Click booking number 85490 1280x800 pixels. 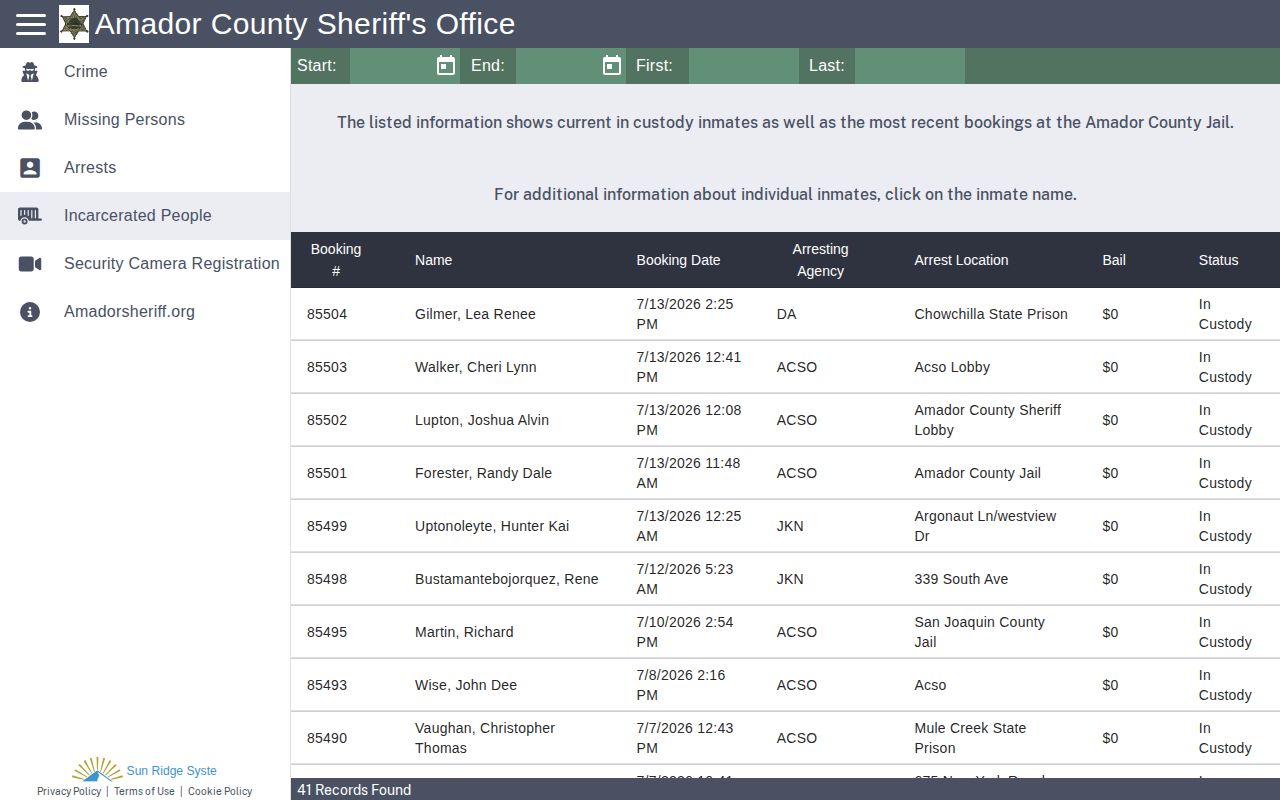(327, 738)
